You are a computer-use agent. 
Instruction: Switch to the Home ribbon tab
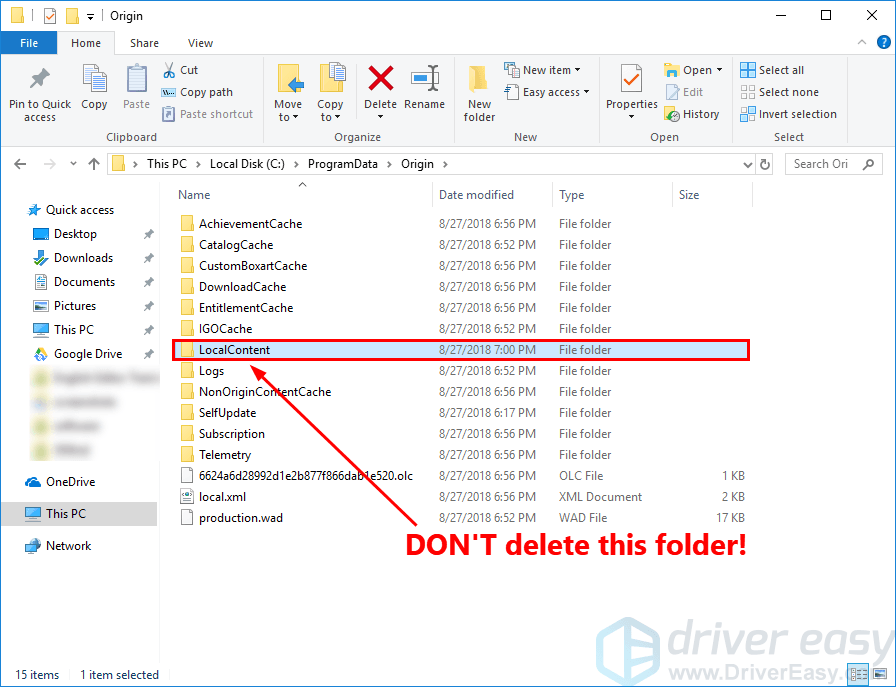click(86, 43)
